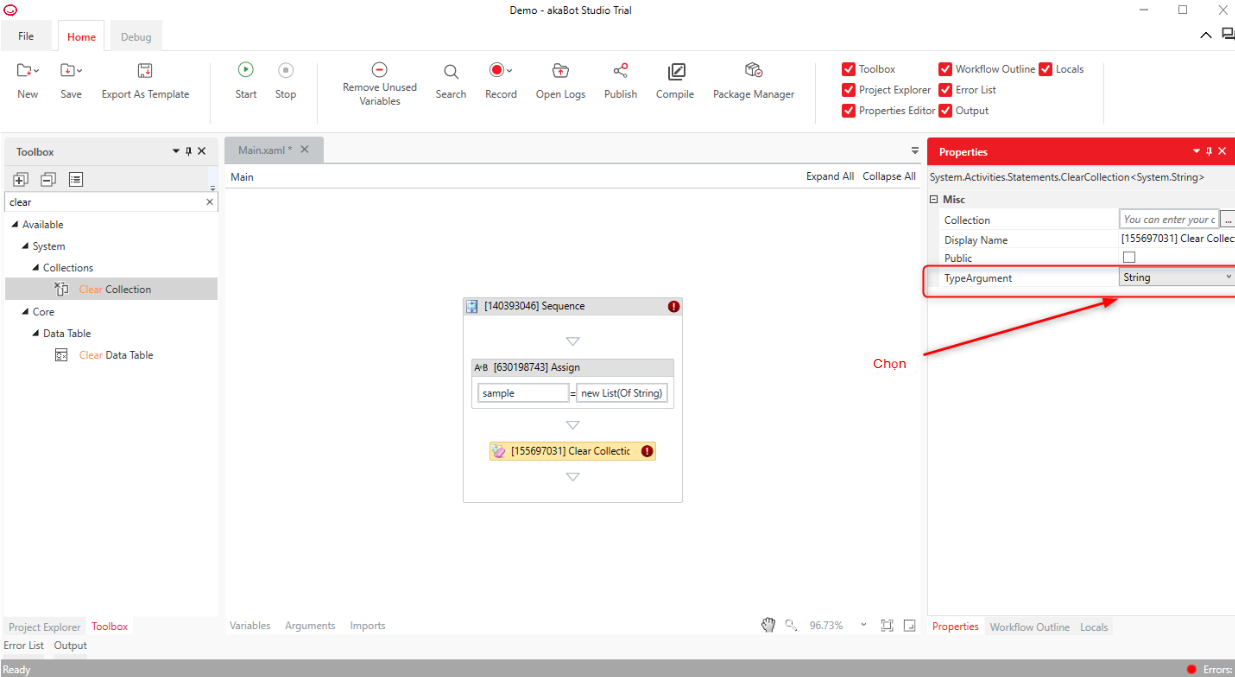
Task: Open the zoom percentage dropdown
Action: coord(863,625)
